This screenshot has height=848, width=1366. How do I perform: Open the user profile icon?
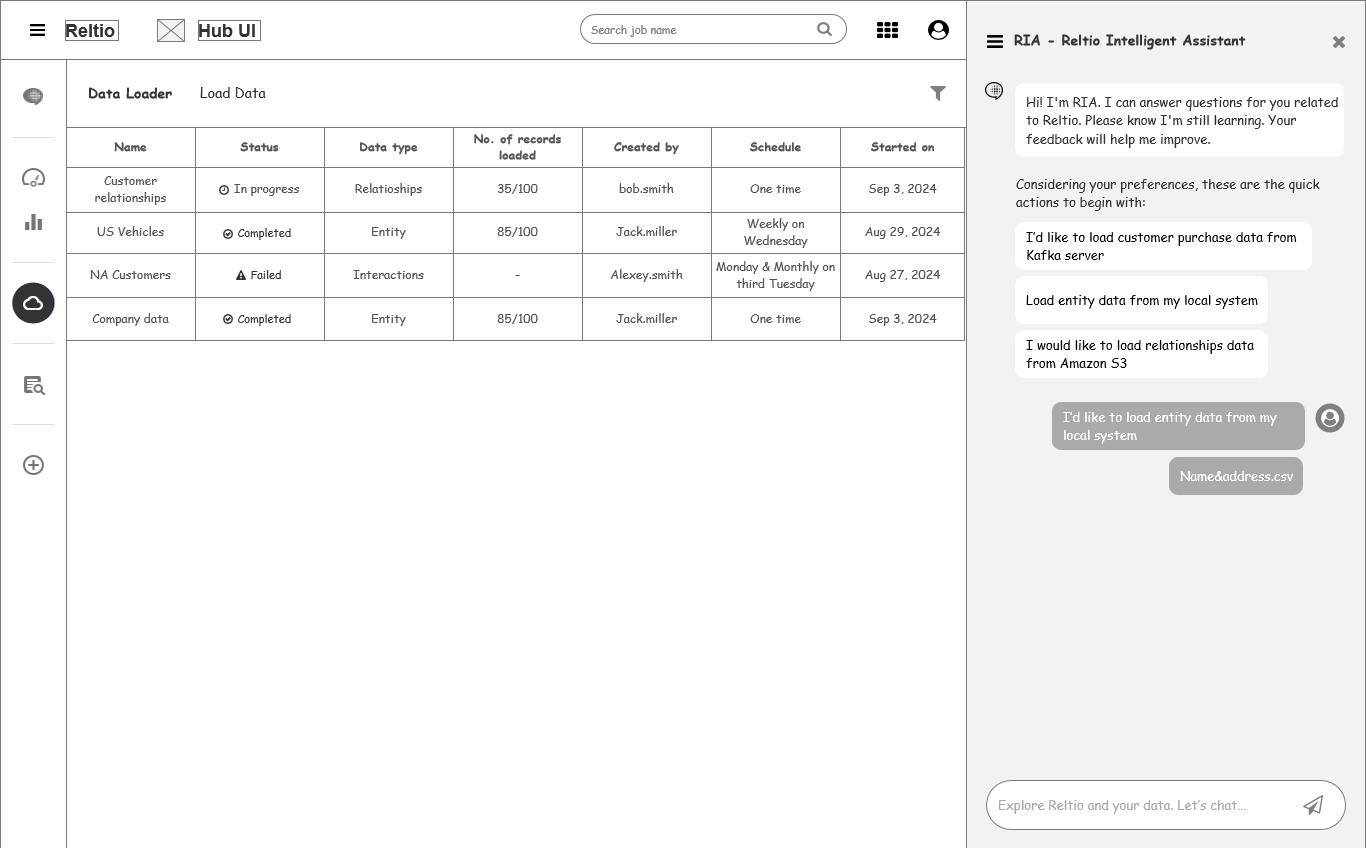click(x=938, y=30)
